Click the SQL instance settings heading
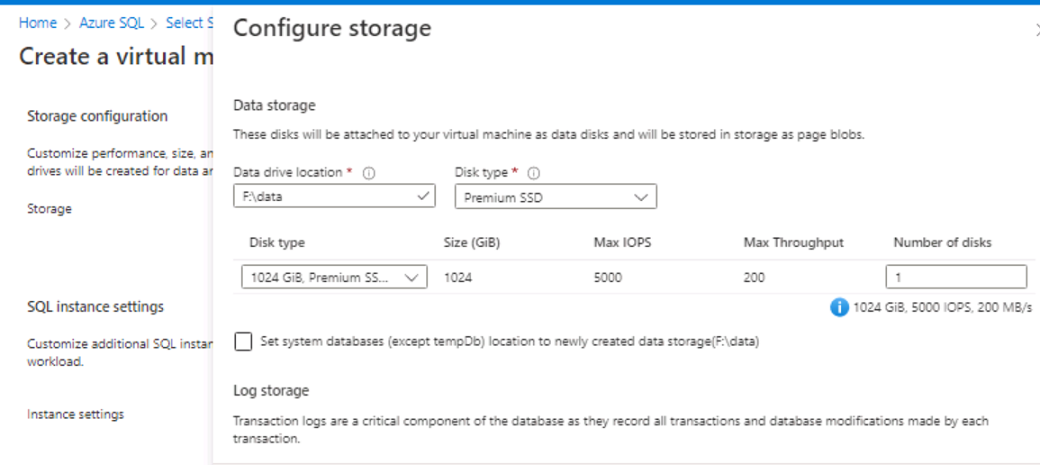 click(x=95, y=306)
